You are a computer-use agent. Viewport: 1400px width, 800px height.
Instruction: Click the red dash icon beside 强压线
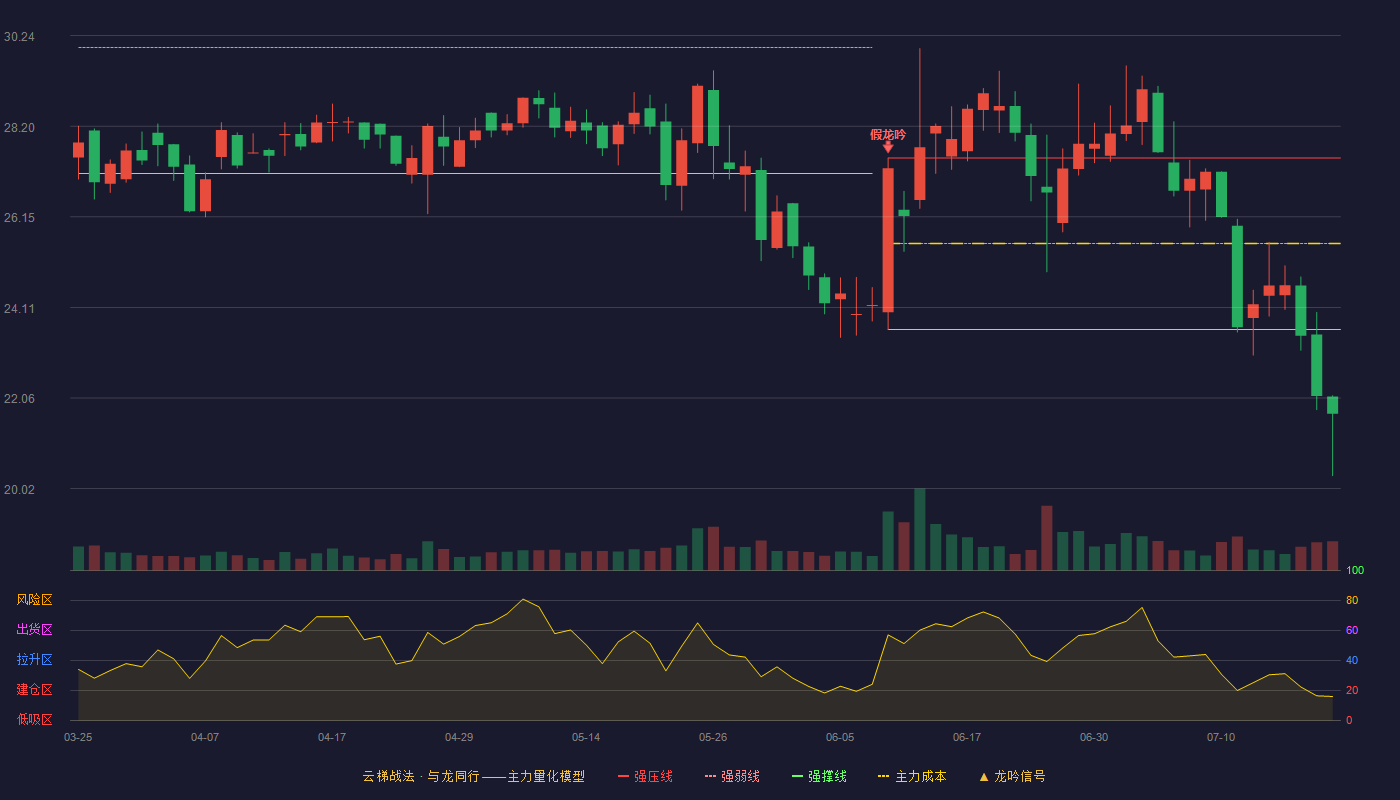coord(624,776)
